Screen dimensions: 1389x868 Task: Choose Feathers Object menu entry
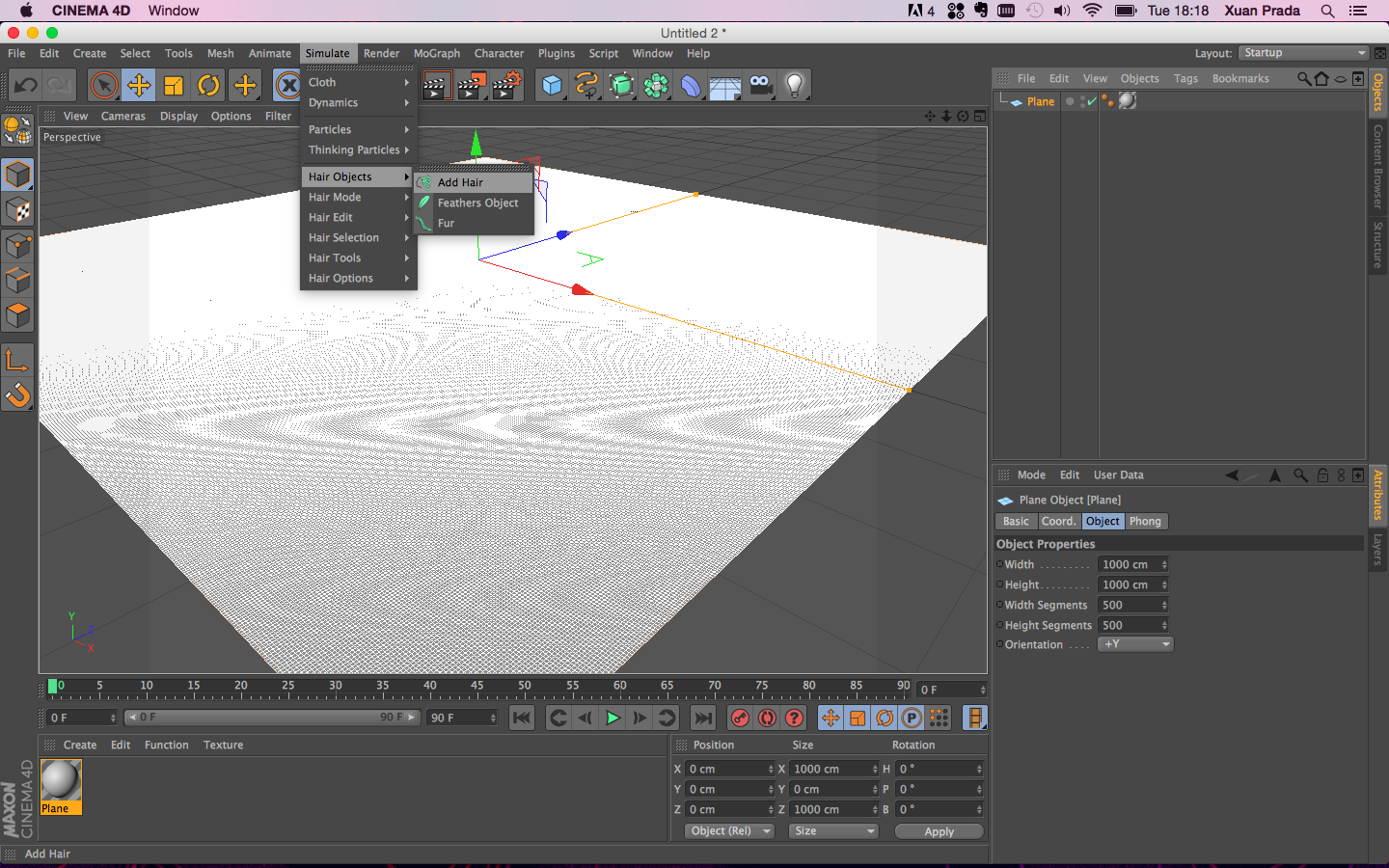click(474, 203)
